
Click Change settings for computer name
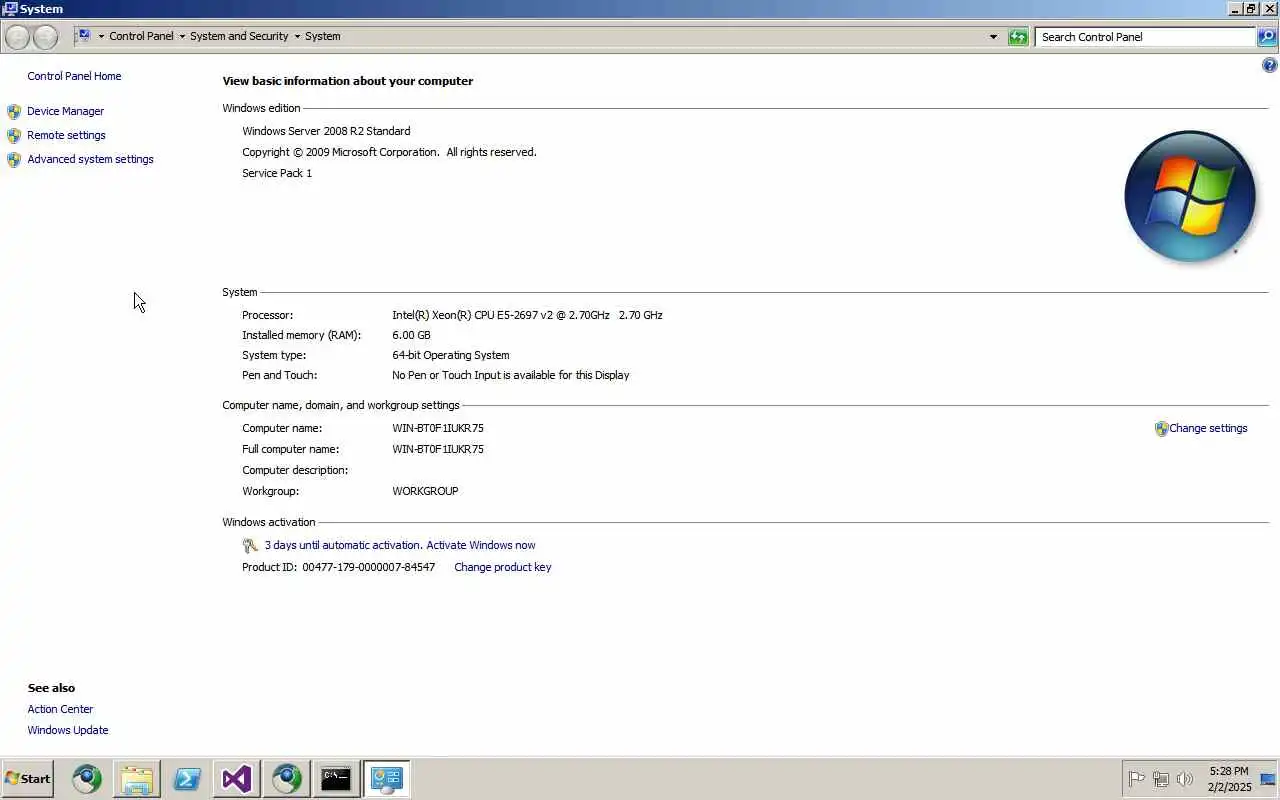[x=1208, y=428]
